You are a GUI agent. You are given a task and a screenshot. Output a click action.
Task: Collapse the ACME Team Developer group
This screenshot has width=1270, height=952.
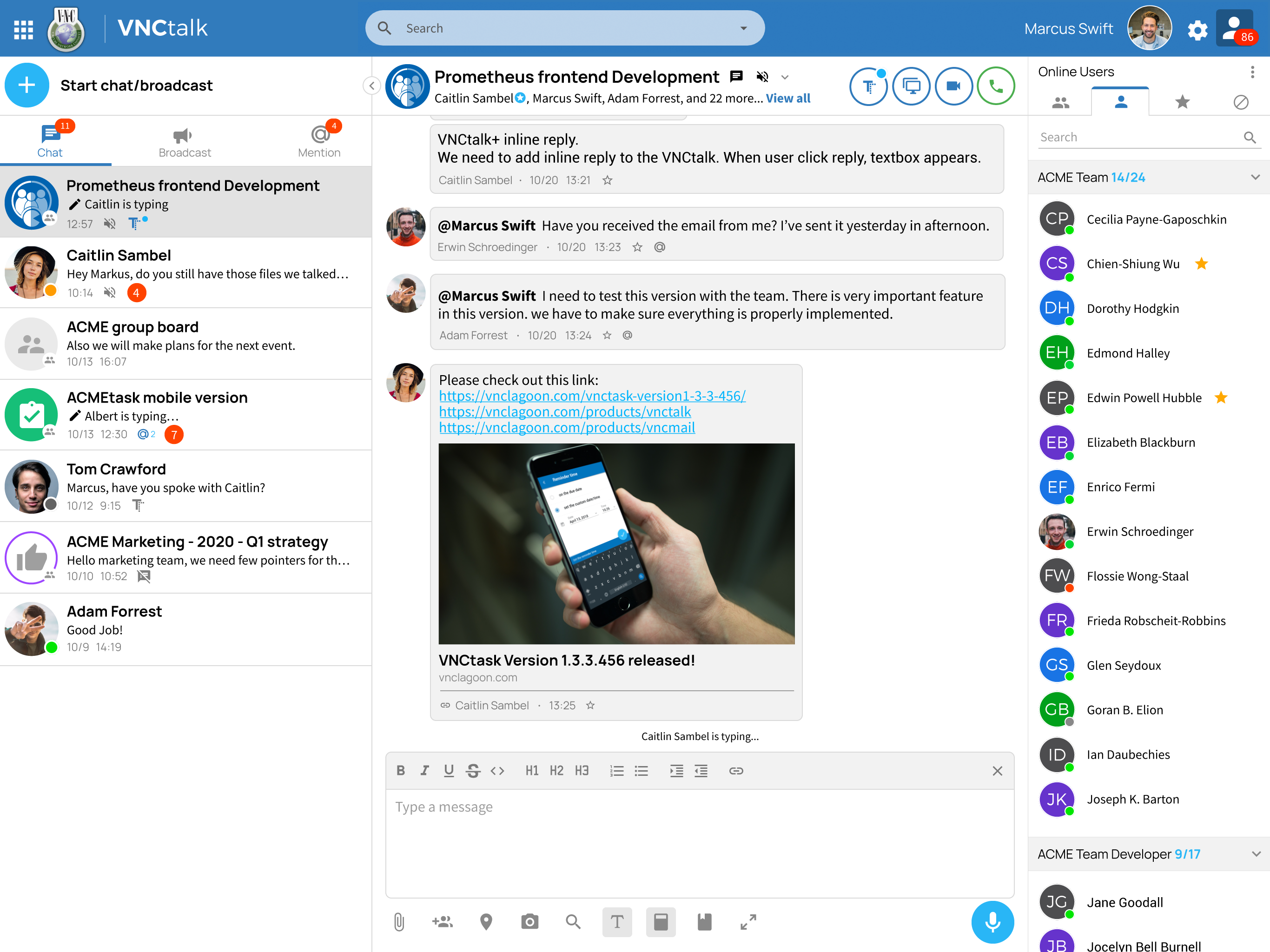(x=1255, y=854)
